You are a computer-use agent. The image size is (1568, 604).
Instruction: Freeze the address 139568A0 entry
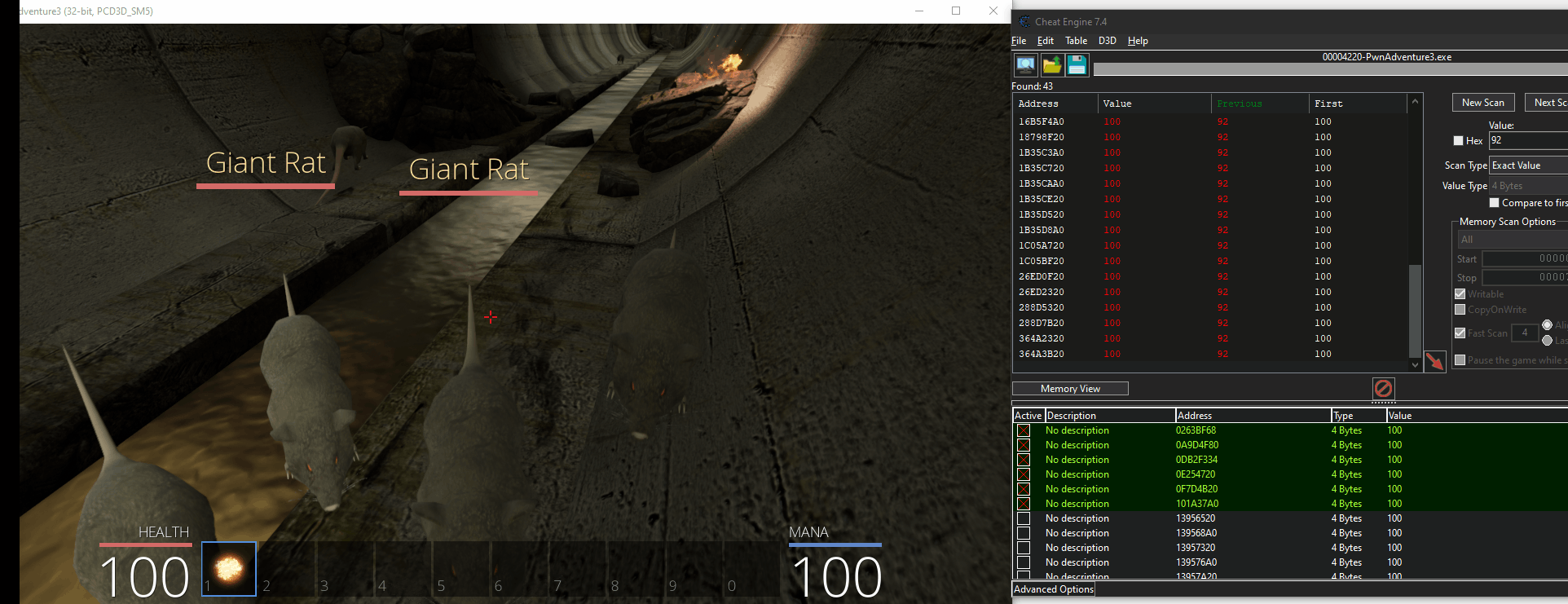1024,533
